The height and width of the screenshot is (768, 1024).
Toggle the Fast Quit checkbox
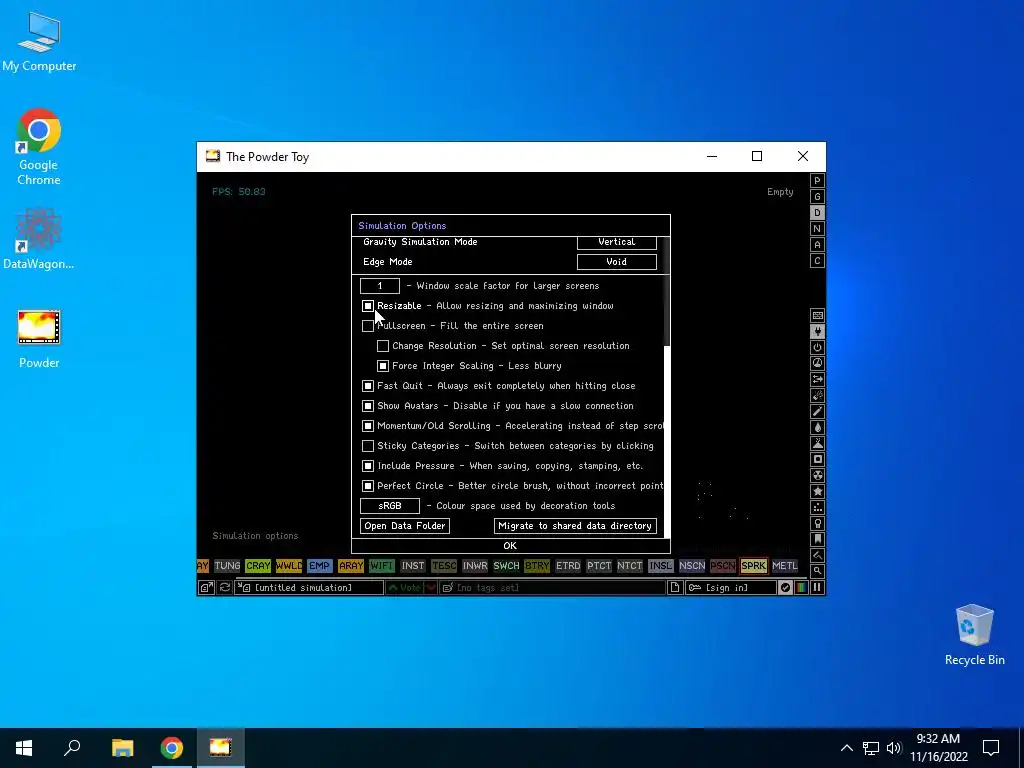coord(368,386)
